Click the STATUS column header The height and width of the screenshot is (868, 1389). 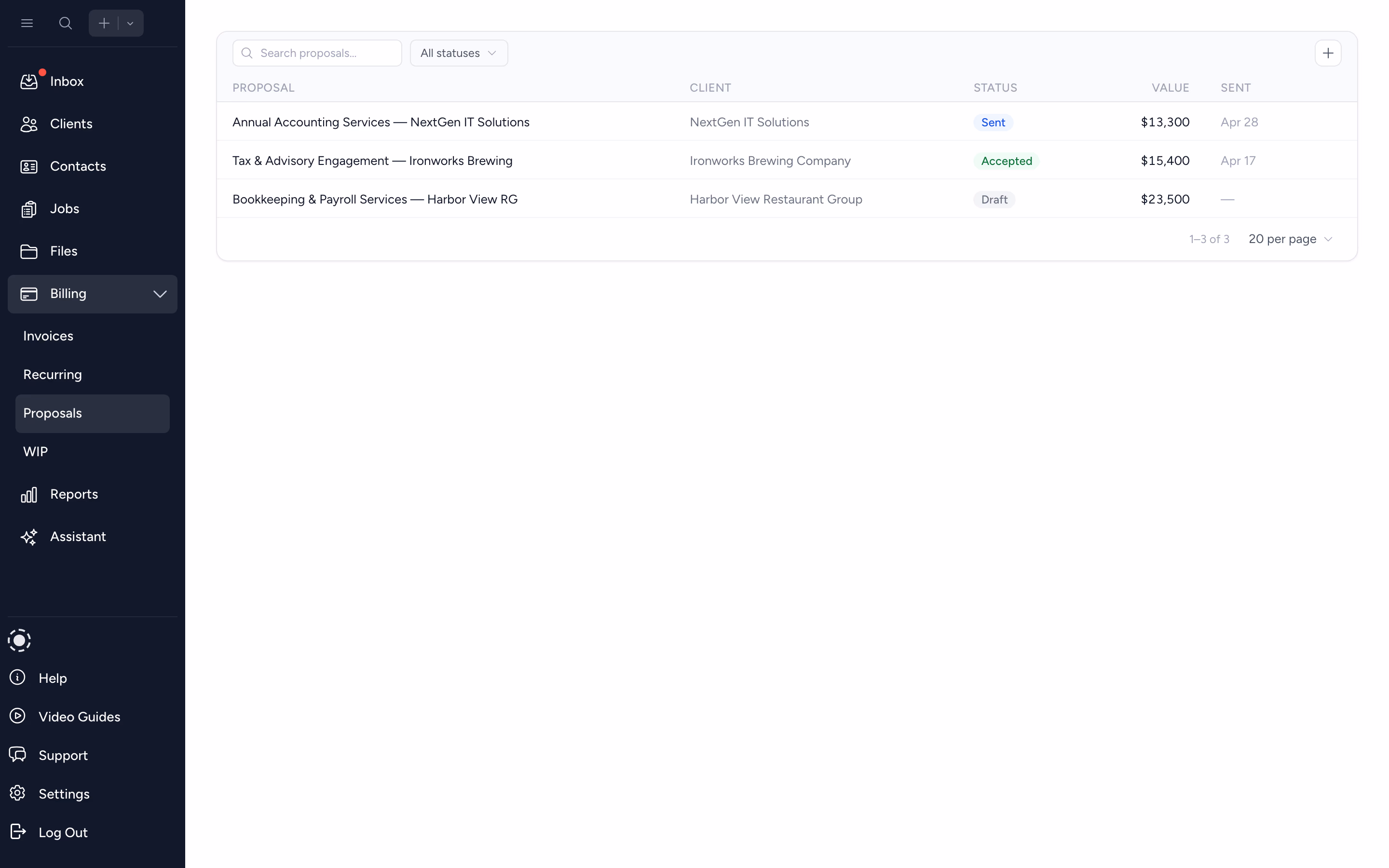point(995,88)
